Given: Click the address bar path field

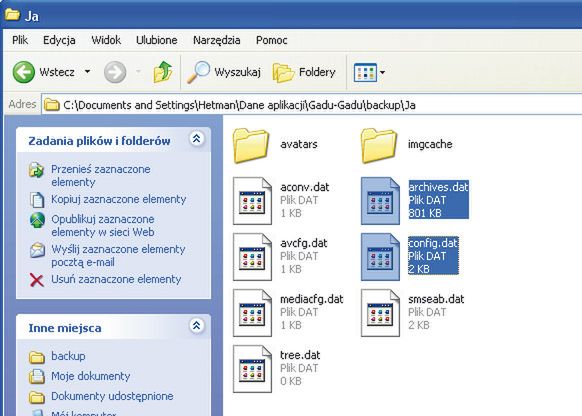Looking at the screenshot, I should pos(312,105).
